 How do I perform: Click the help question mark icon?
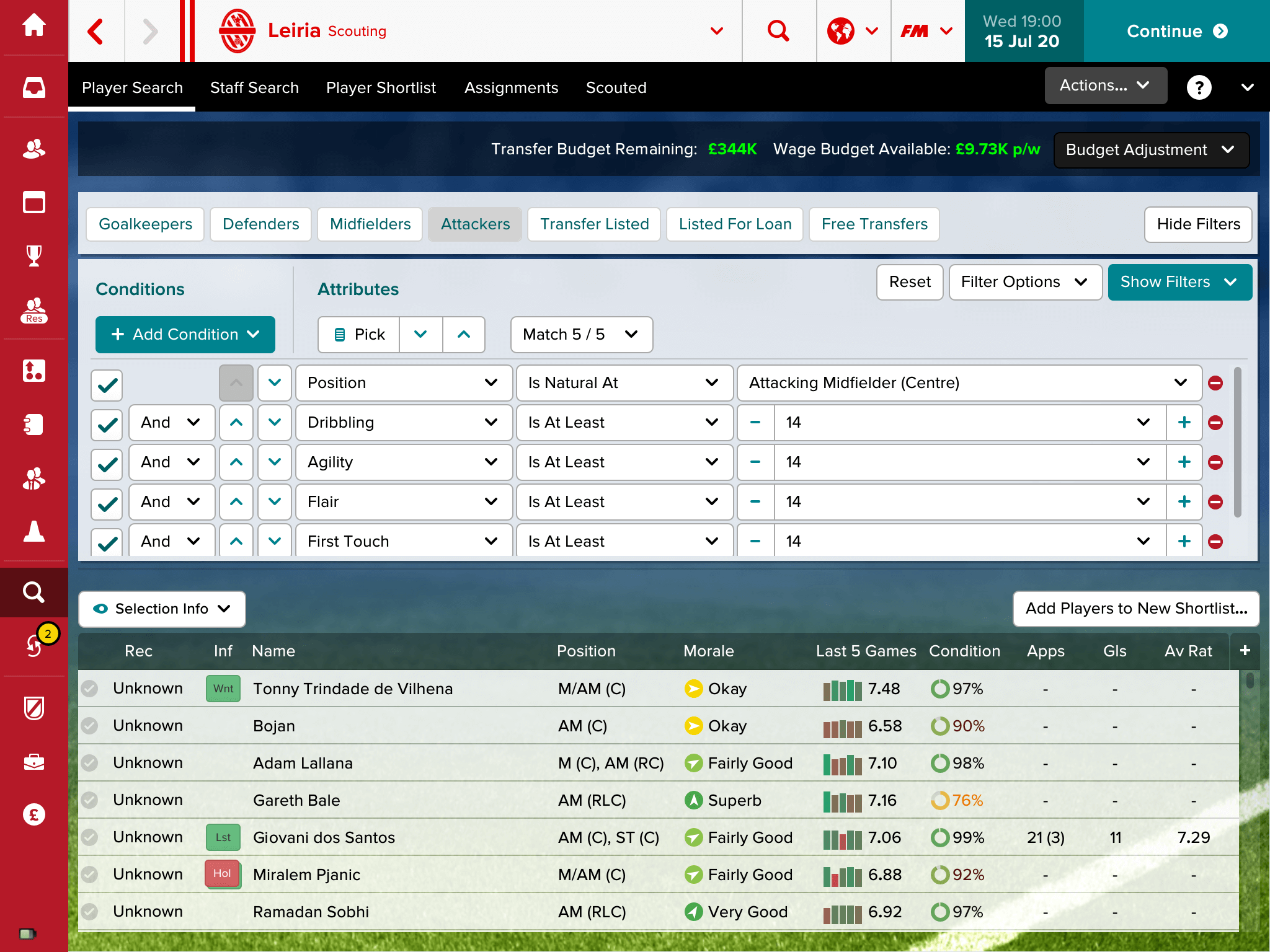tap(1199, 87)
